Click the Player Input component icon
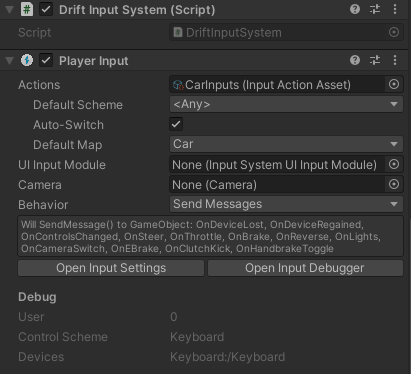Image resolution: width=411 pixels, height=374 pixels. [x=27, y=60]
